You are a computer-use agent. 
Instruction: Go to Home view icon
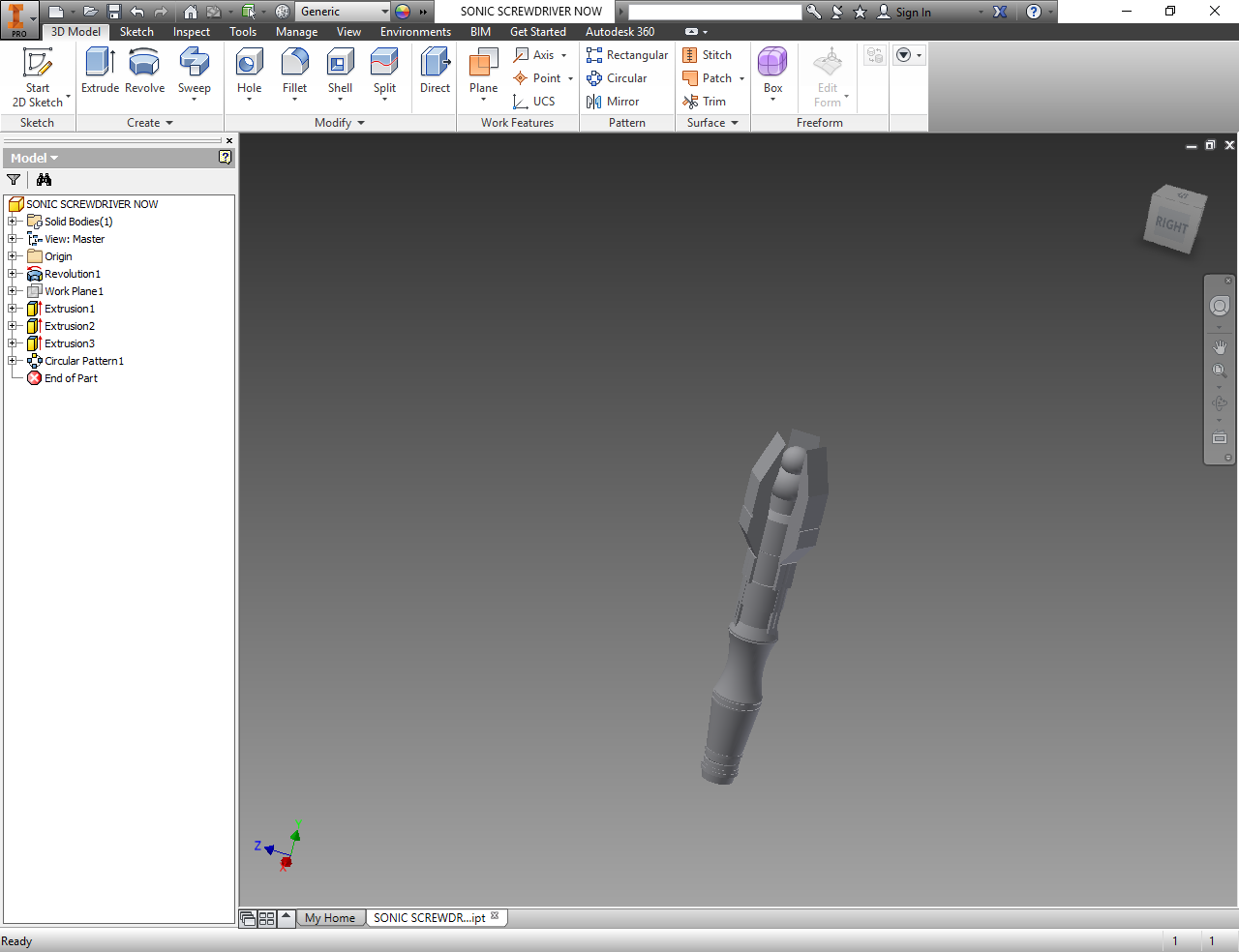point(191,12)
